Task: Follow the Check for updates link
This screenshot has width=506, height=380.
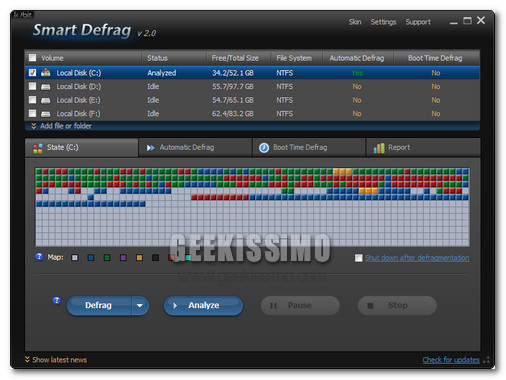Action: [x=451, y=360]
